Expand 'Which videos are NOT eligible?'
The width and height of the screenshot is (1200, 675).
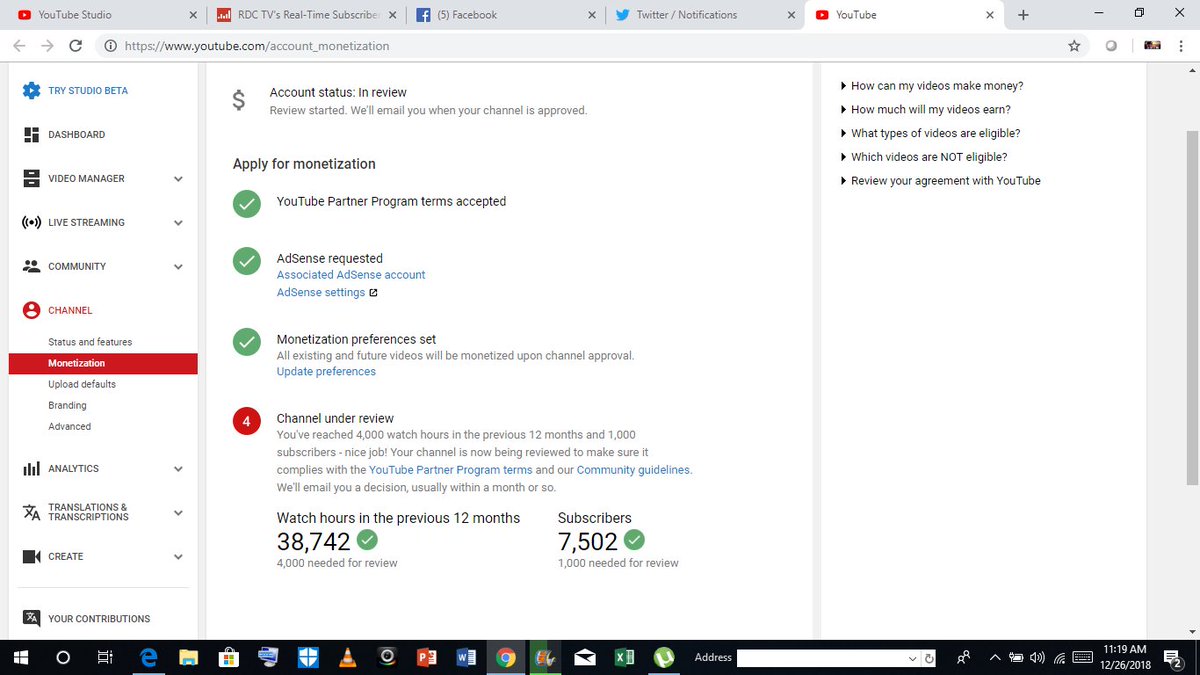924,157
